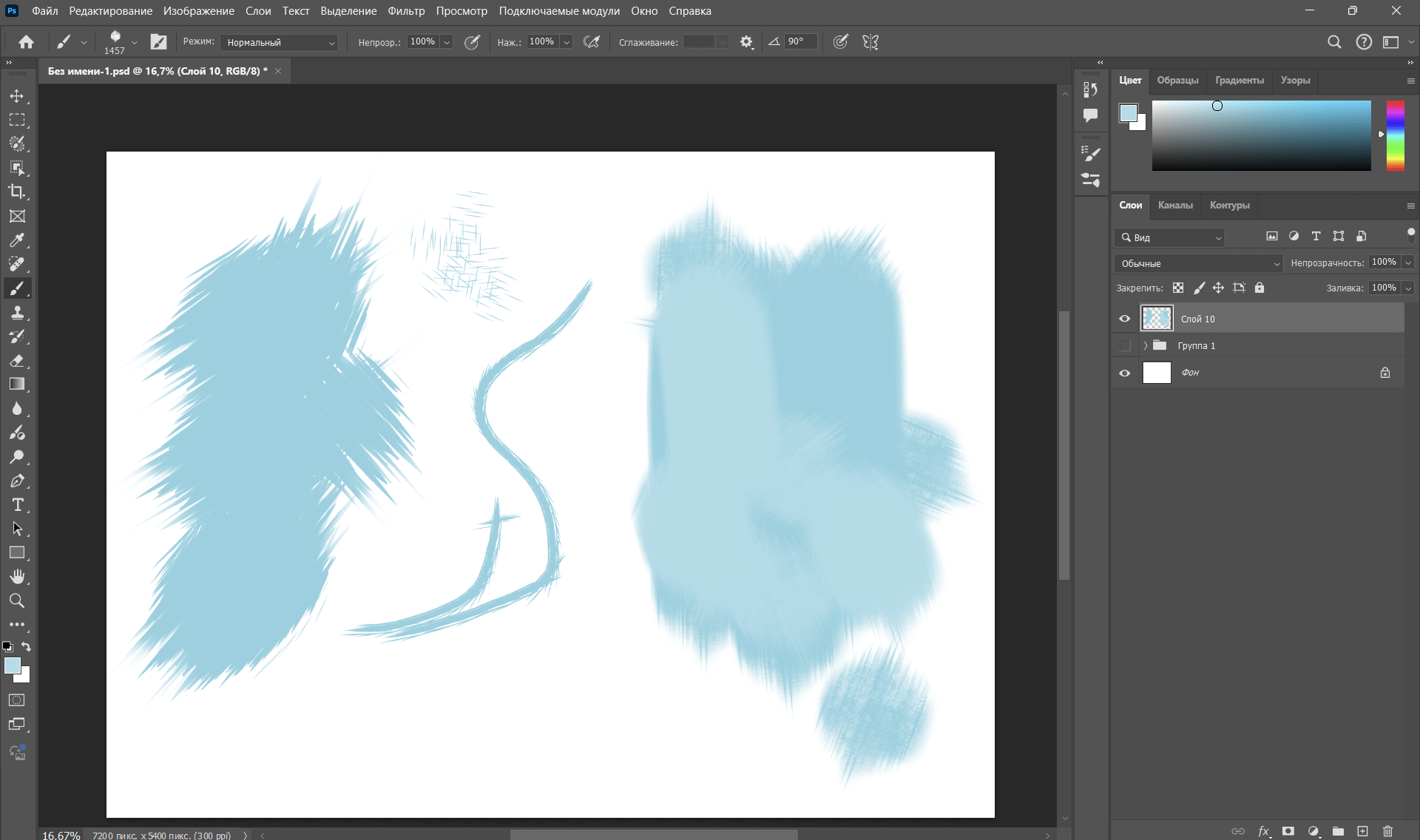Select the Object Selection tool

click(17, 168)
